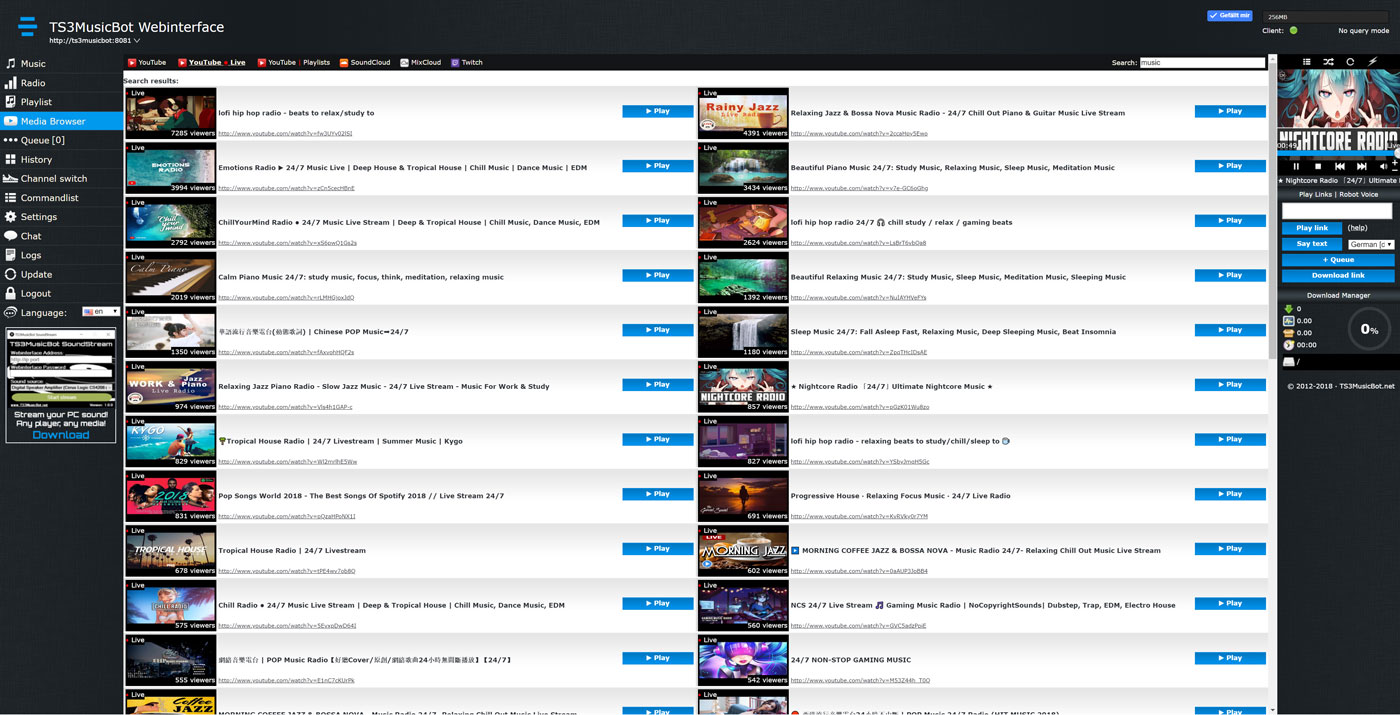
Task: Open Channel switch from the sidebar
Action: [x=54, y=179]
